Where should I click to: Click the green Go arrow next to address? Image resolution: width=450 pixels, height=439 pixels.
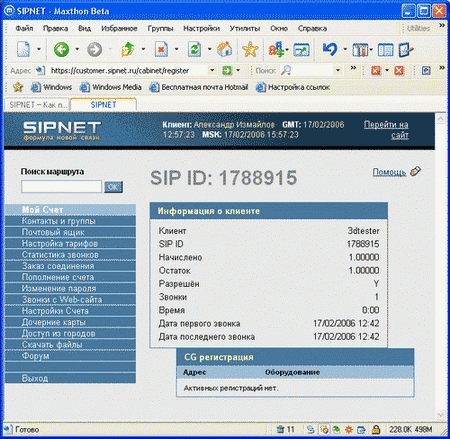(227, 70)
